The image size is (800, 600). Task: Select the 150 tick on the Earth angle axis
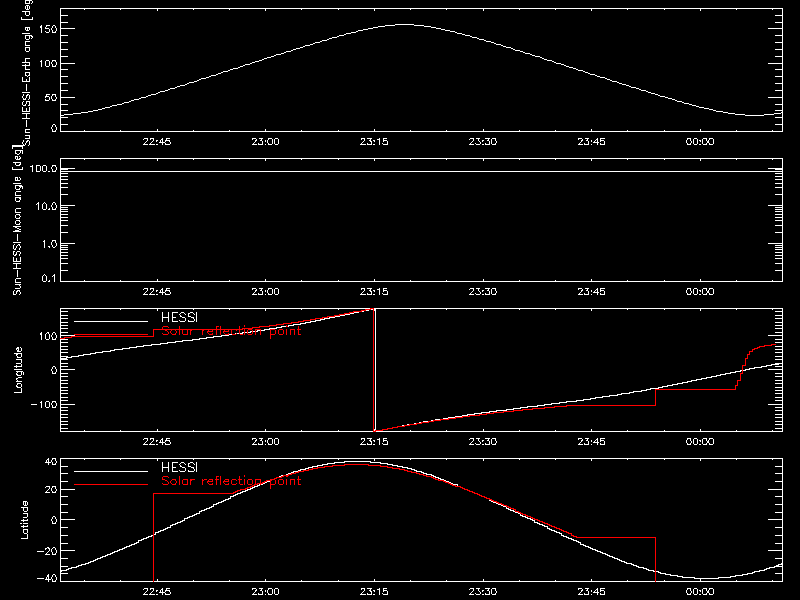[49, 30]
